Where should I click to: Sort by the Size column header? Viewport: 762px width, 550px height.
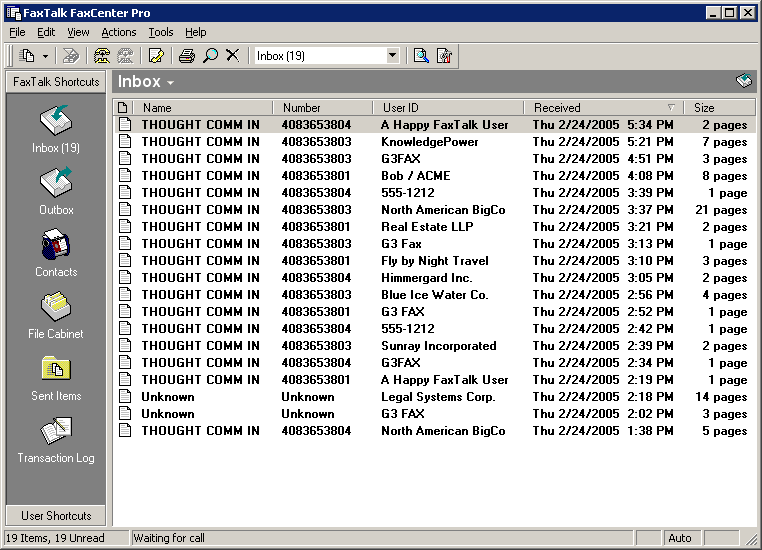click(720, 107)
